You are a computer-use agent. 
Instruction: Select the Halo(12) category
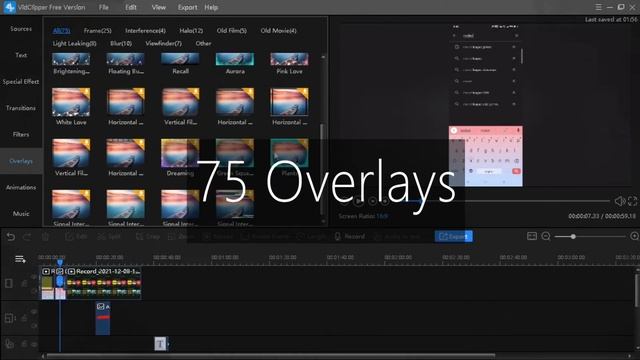(191, 31)
